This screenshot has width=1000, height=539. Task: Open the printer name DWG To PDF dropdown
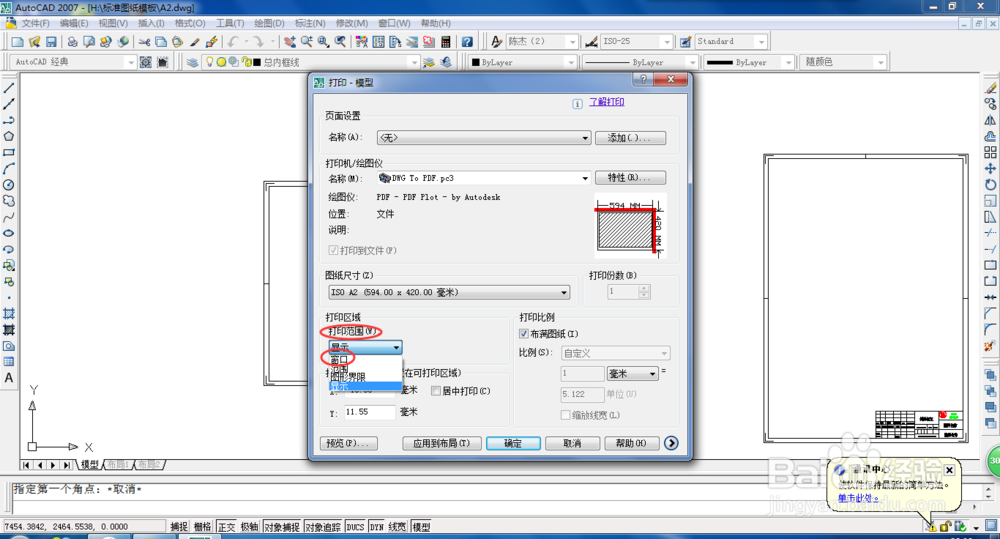point(483,179)
